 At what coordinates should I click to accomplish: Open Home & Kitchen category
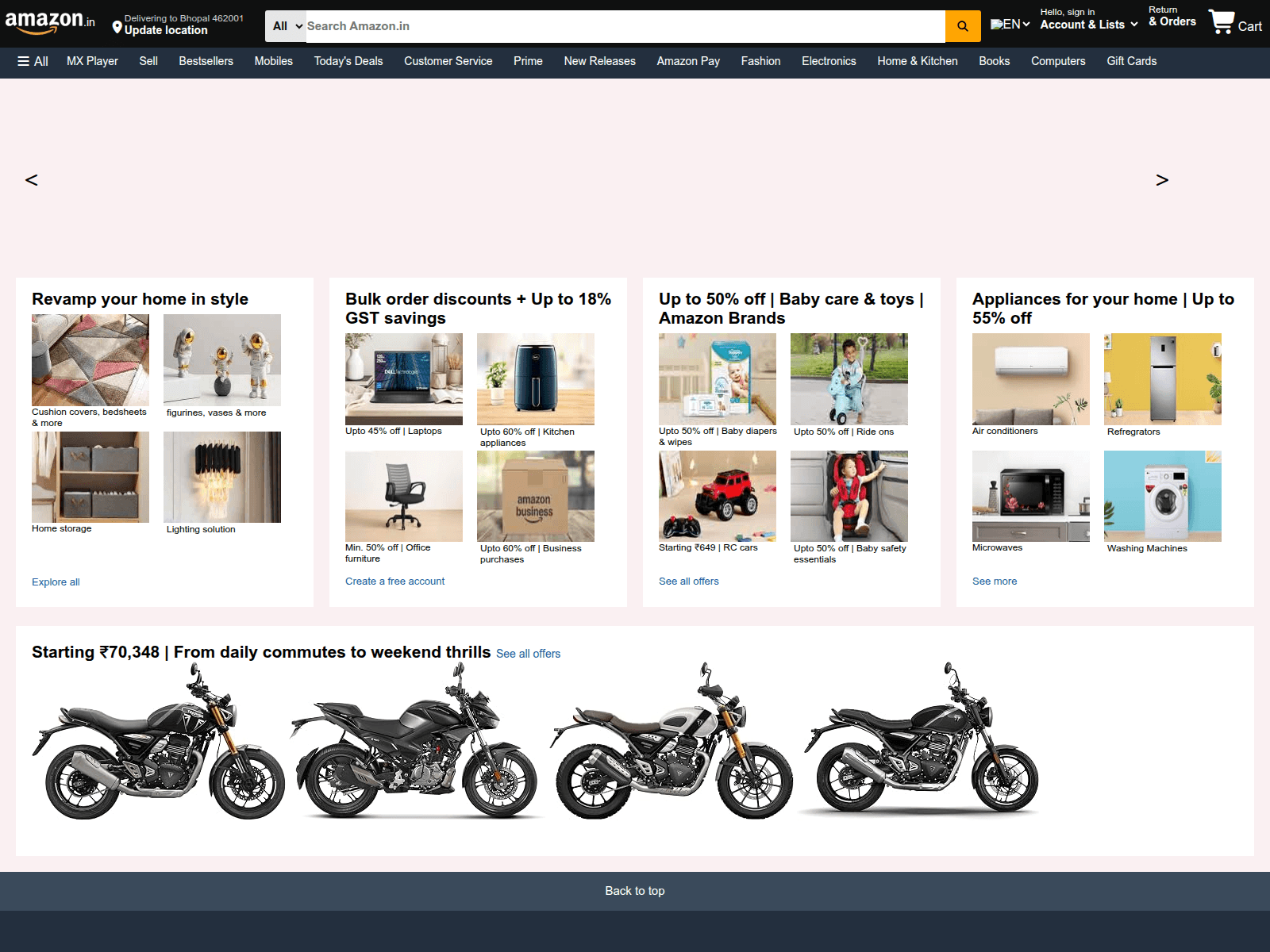pyautogui.click(x=918, y=61)
